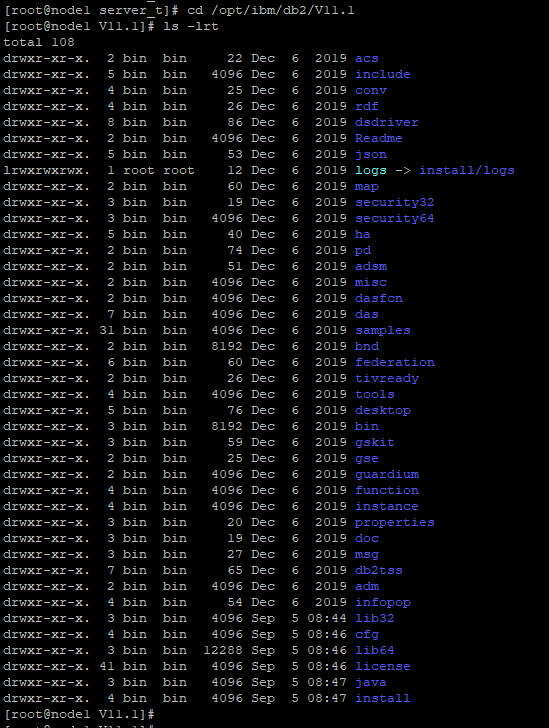549x728 pixels.
Task: Click the 'das' directory name
Action: (x=366, y=315)
